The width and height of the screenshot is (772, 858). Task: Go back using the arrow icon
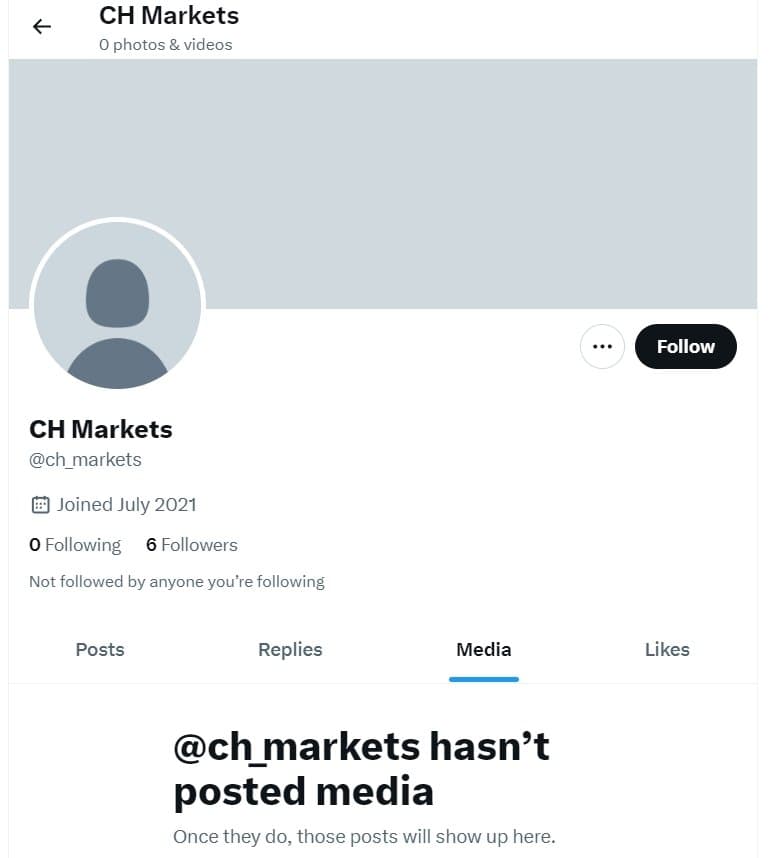42,27
